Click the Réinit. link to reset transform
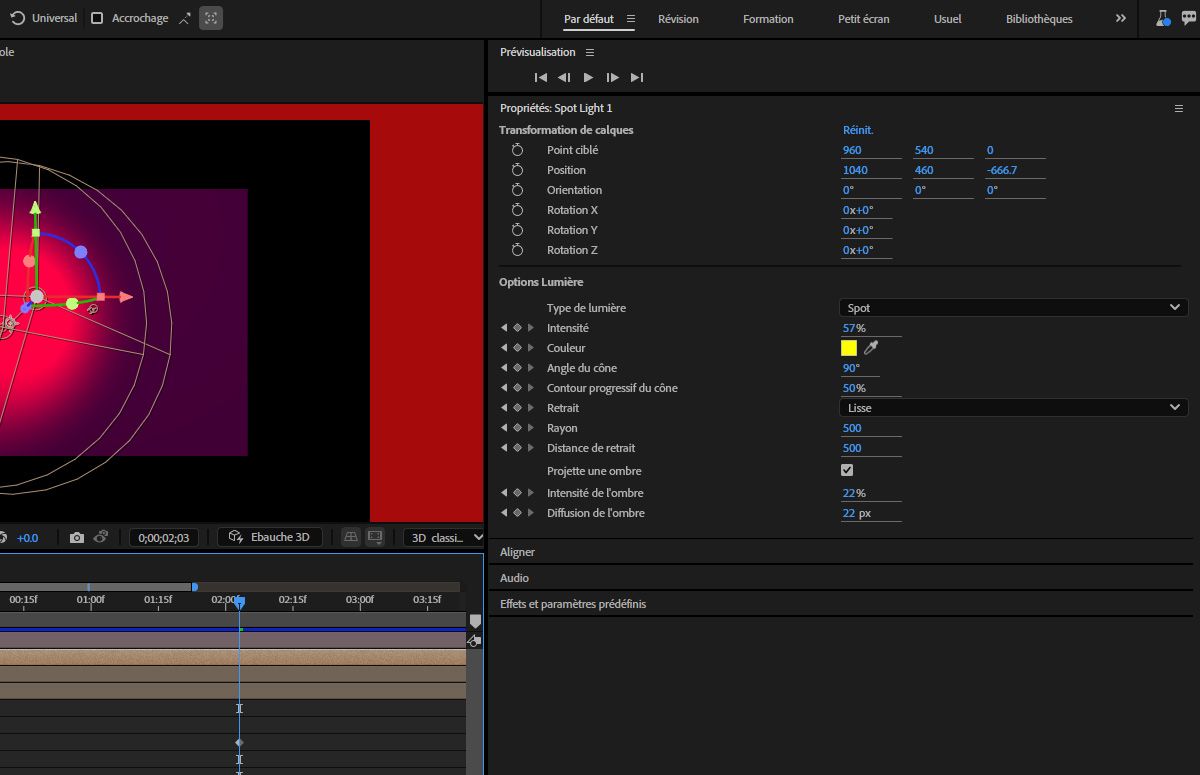1200x775 pixels. click(858, 130)
